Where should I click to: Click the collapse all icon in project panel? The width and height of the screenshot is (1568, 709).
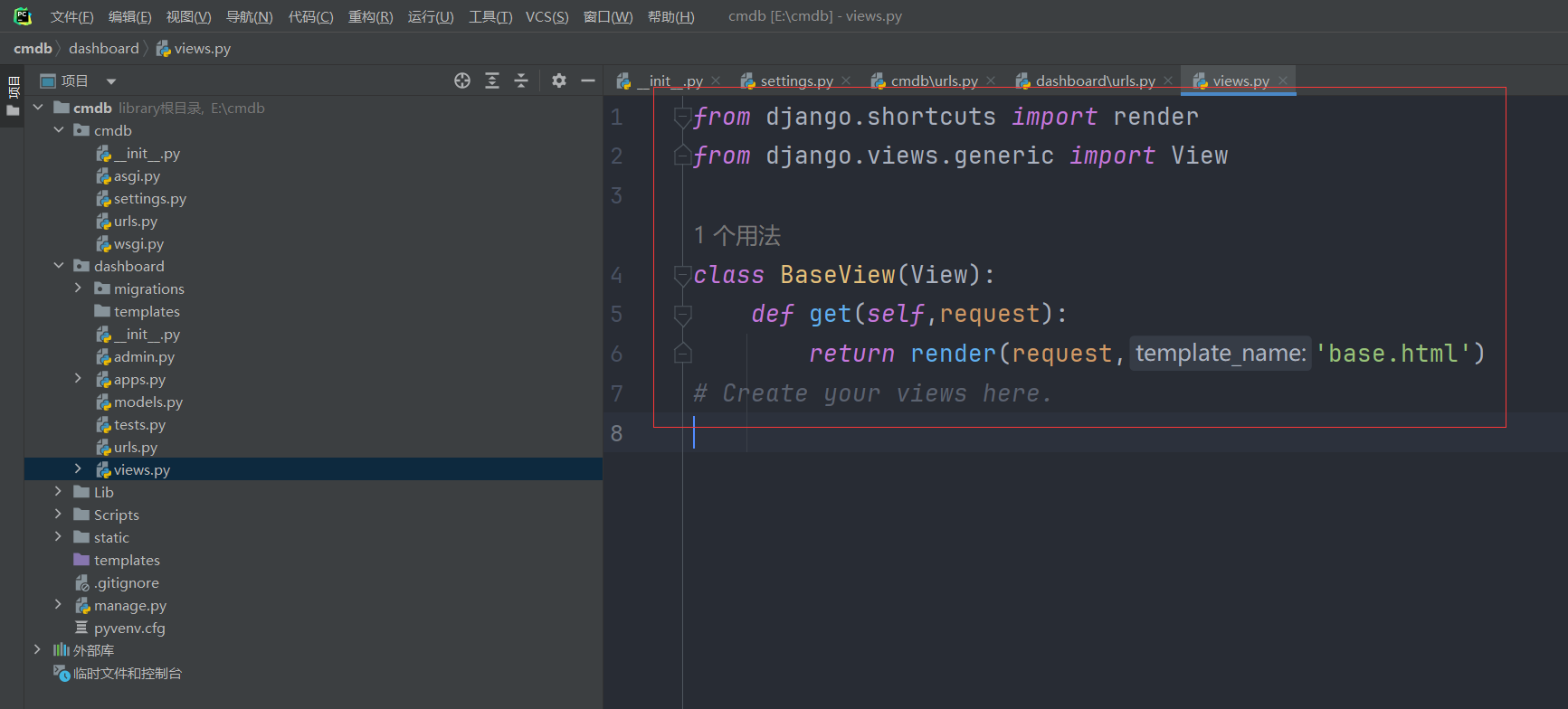(x=521, y=80)
